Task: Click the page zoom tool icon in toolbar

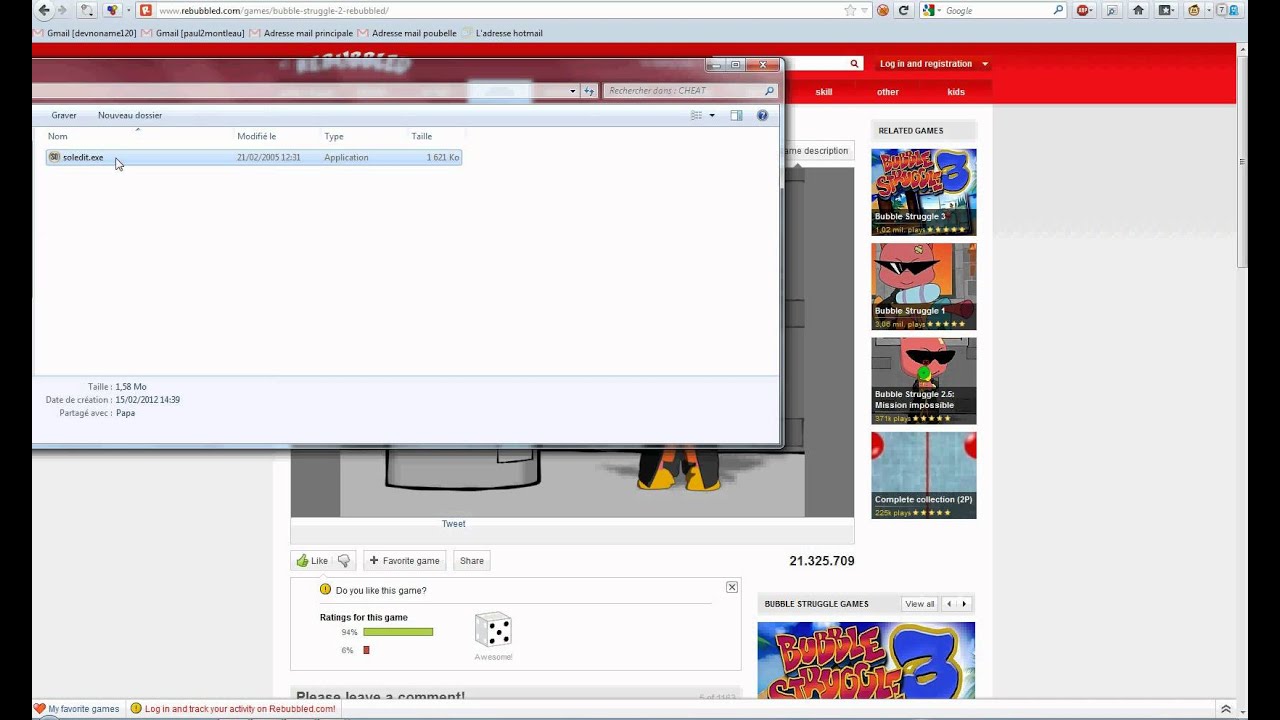Action: click(1111, 10)
